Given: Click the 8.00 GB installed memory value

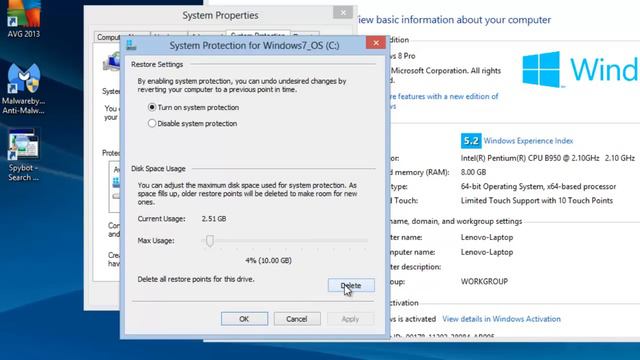Looking at the screenshot, I should (x=473, y=172).
